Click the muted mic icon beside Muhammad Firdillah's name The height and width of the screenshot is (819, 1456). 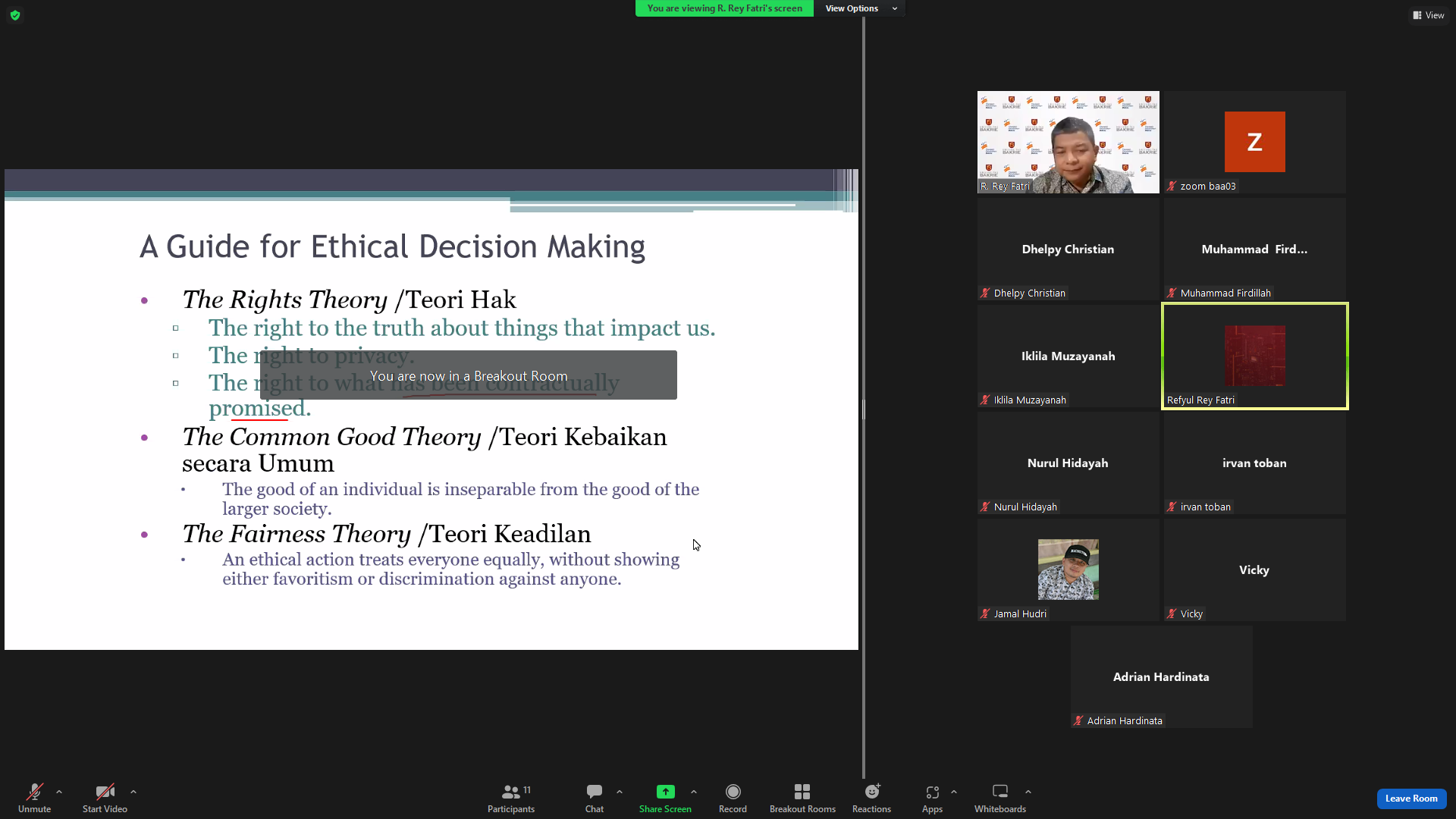[x=1172, y=293]
